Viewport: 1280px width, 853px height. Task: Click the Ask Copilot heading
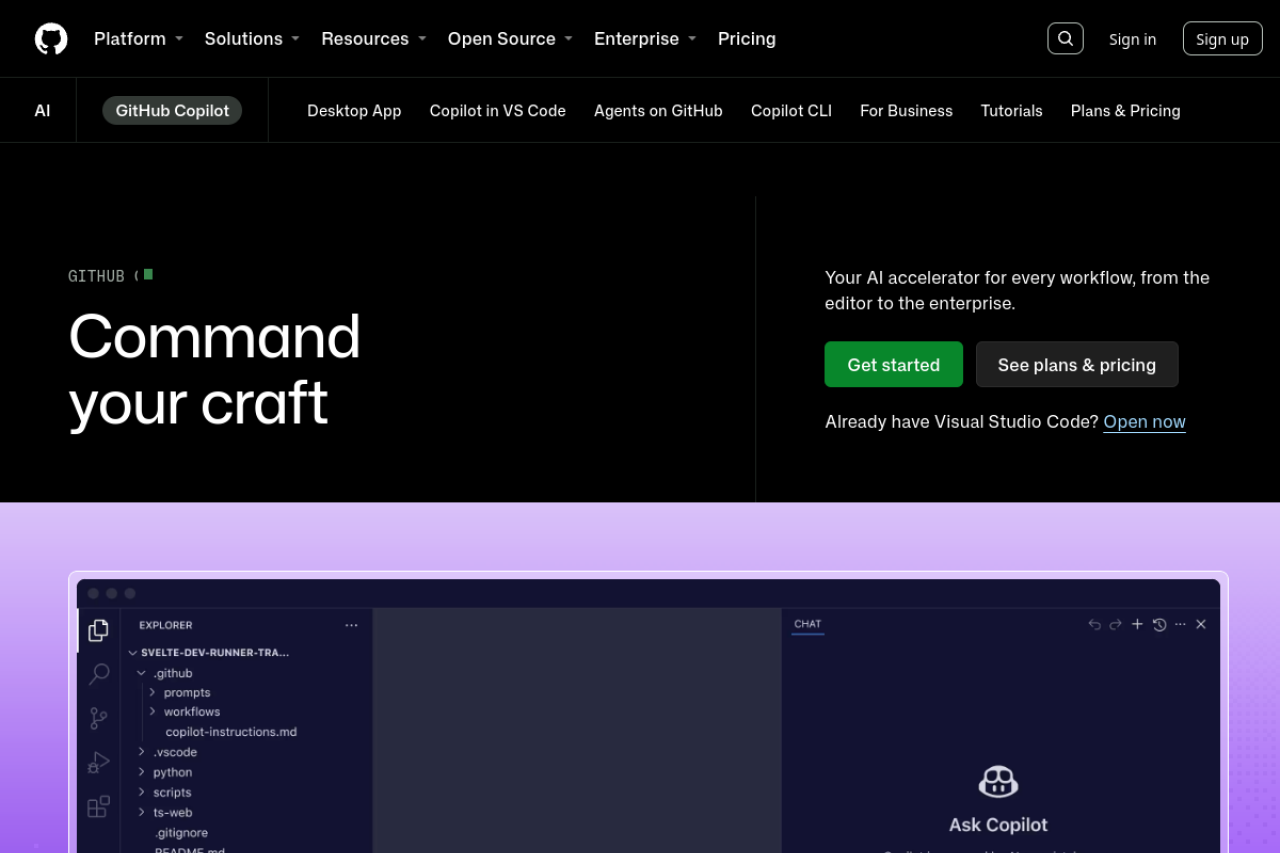click(x=998, y=825)
